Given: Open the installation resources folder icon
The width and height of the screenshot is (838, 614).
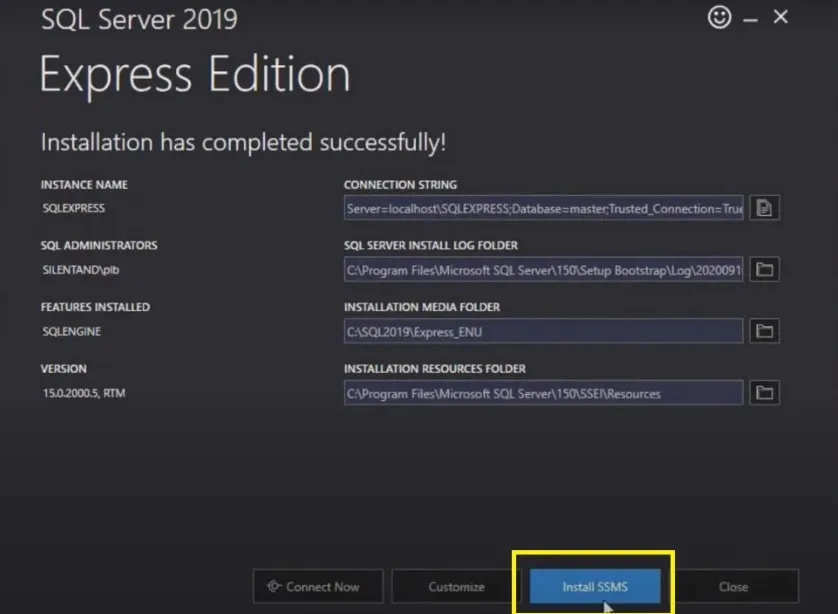Looking at the screenshot, I should click(x=765, y=393).
